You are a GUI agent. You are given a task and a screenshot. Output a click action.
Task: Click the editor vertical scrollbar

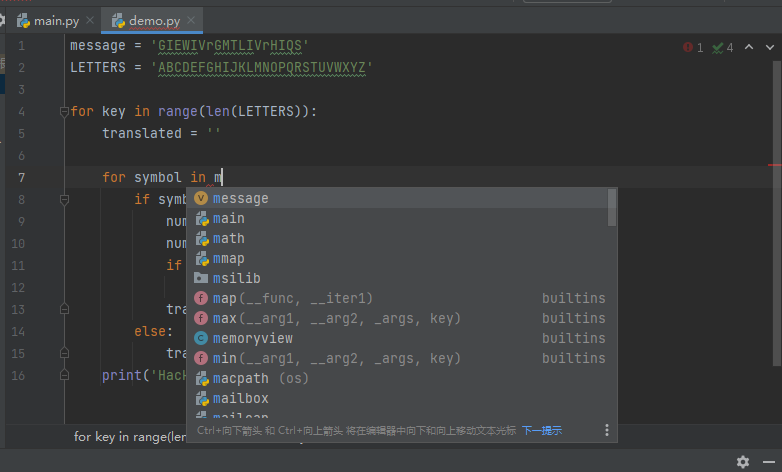777,214
